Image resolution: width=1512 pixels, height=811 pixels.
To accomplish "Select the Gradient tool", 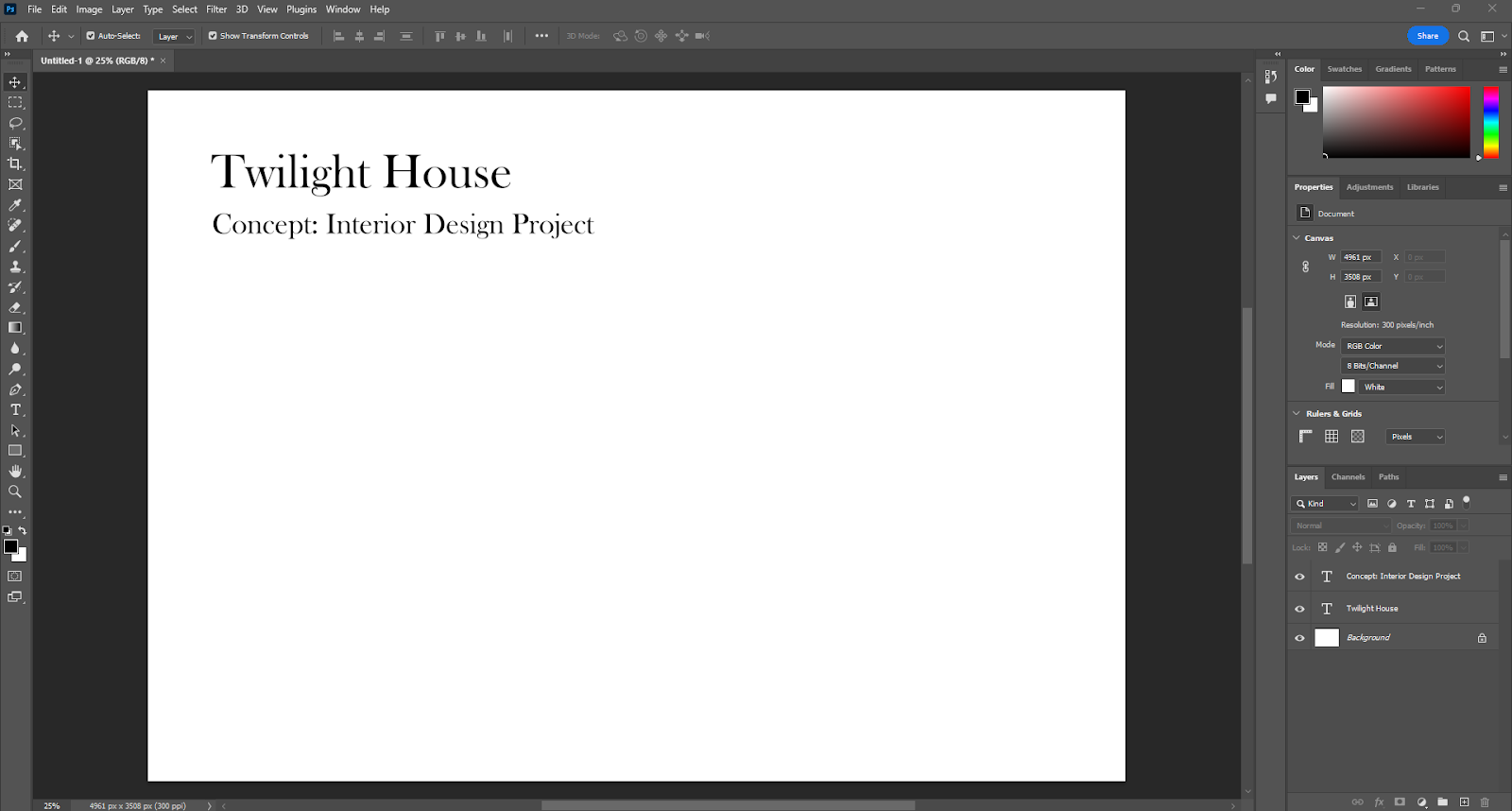I will 15,328.
